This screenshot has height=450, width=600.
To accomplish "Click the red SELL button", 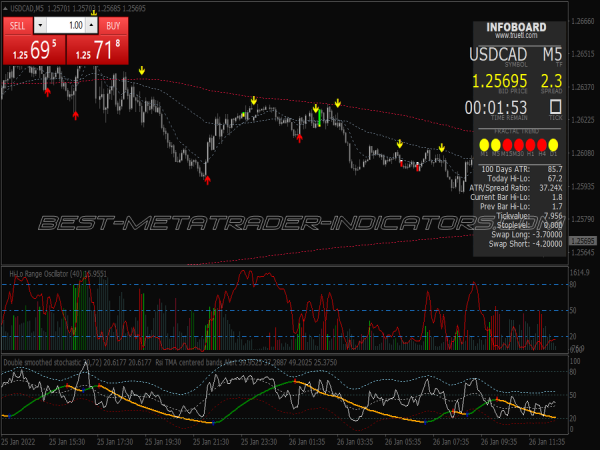I will click(18, 25).
